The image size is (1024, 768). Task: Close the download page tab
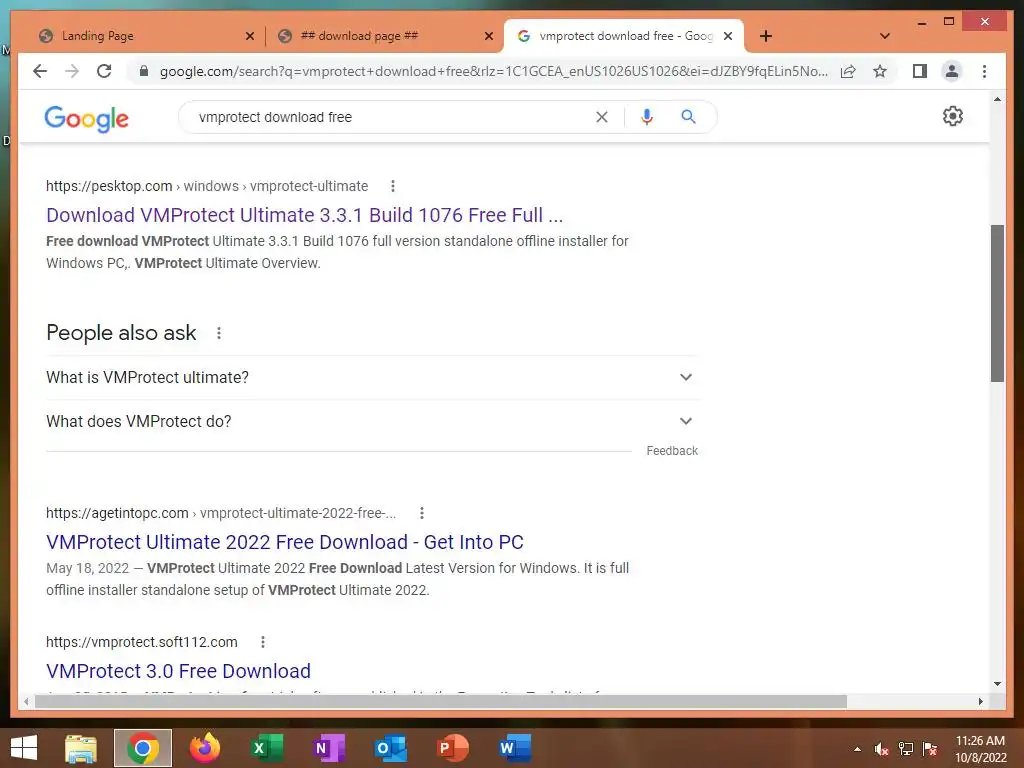point(488,36)
